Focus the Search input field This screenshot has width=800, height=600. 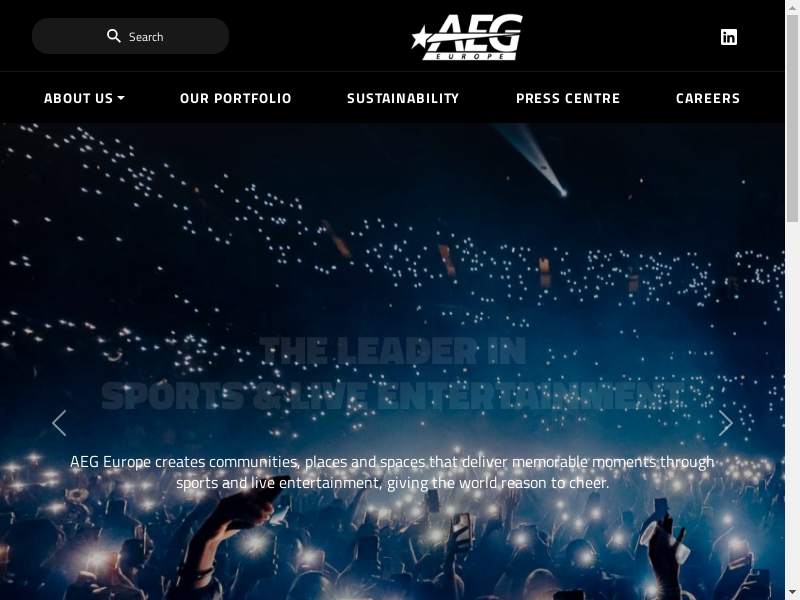(130, 36)
